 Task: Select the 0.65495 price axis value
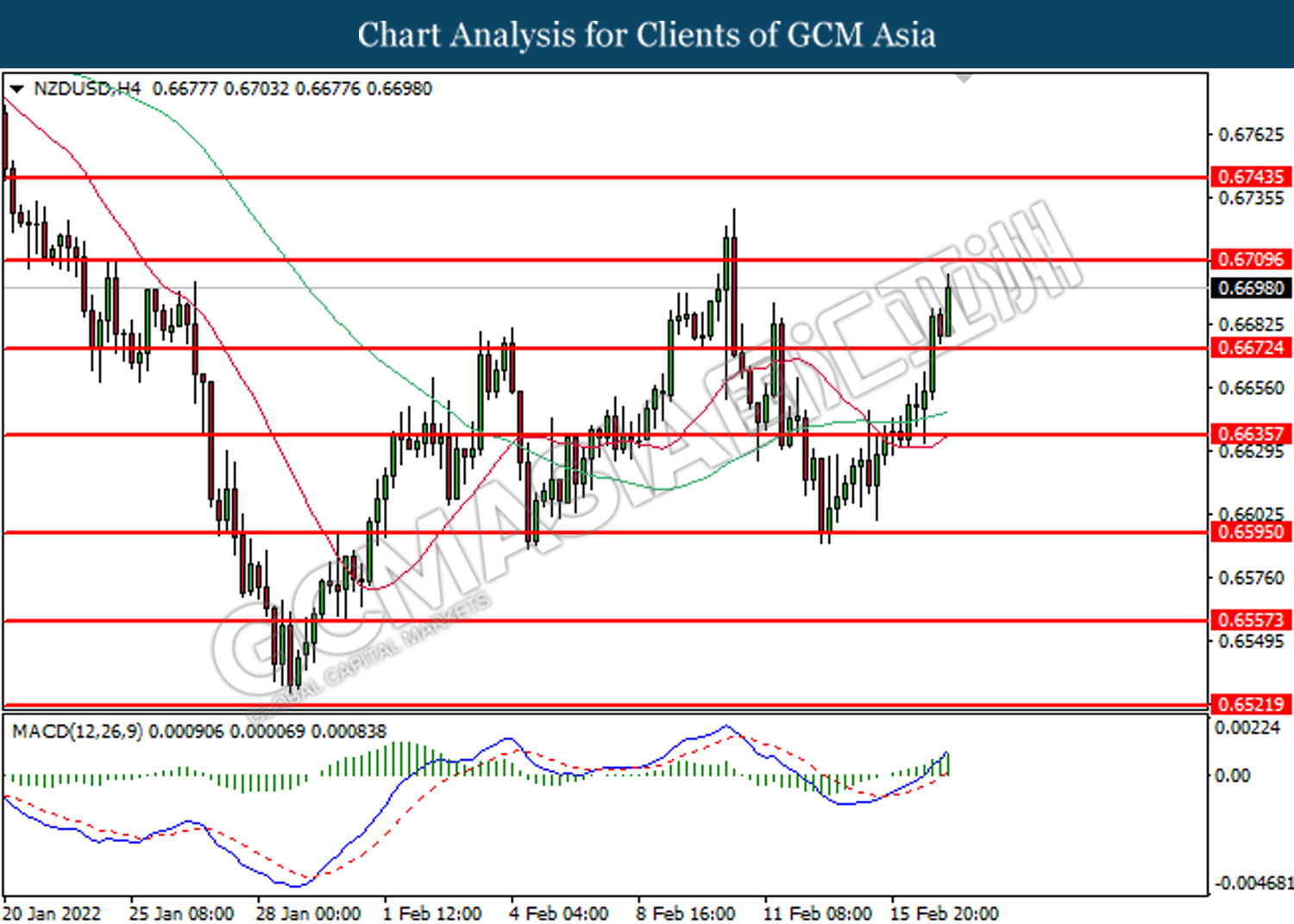pos(1251,642)
